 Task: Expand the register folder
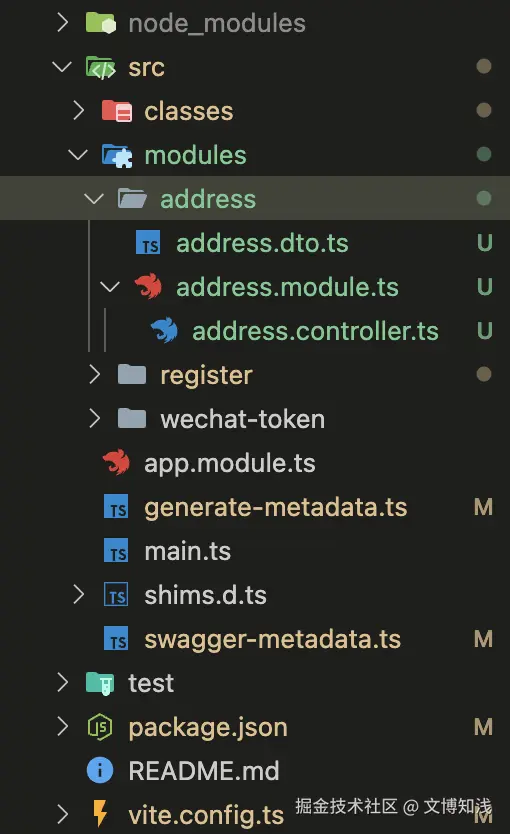tap(94, 375)
